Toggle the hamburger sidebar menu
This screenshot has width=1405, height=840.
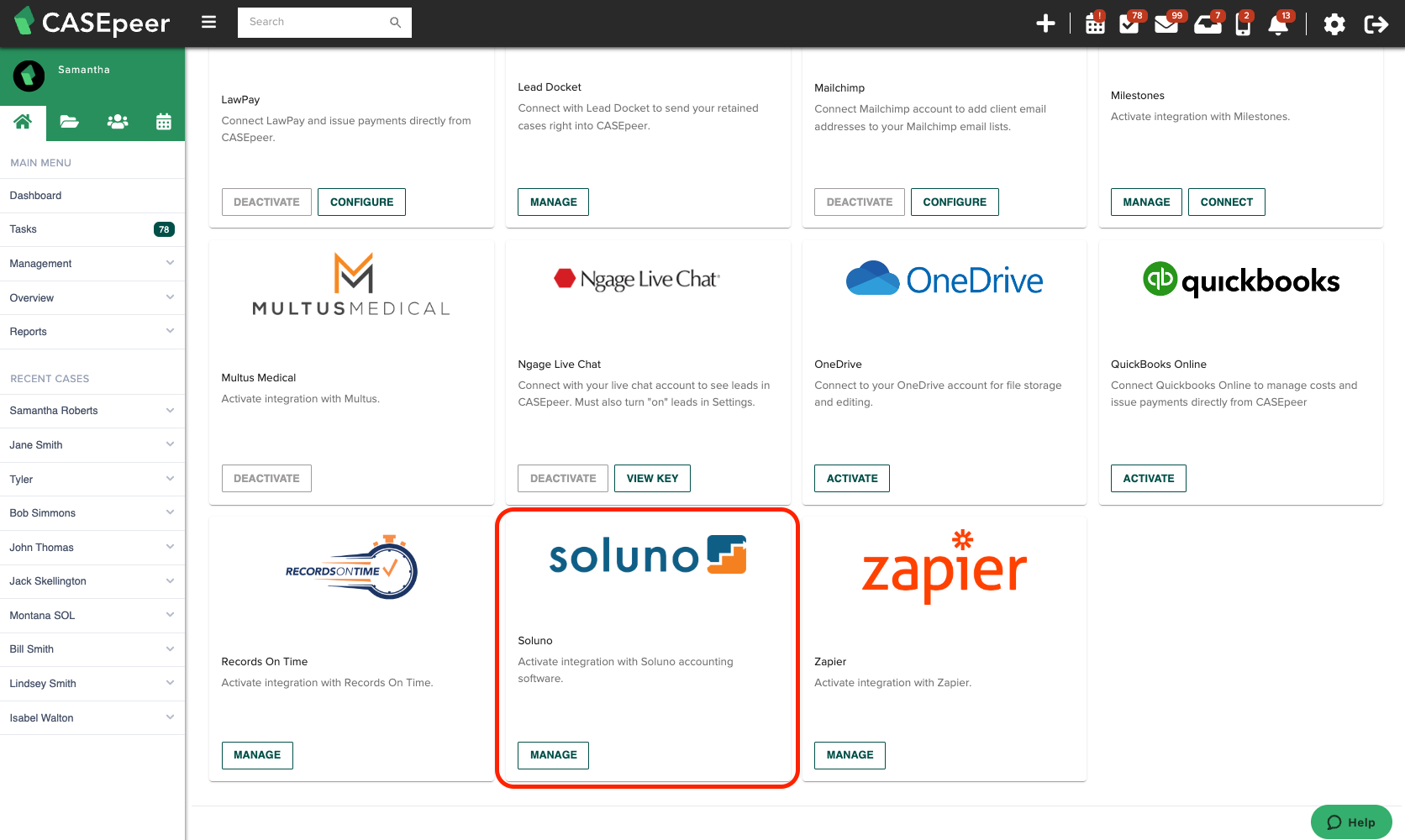[209, 22]
